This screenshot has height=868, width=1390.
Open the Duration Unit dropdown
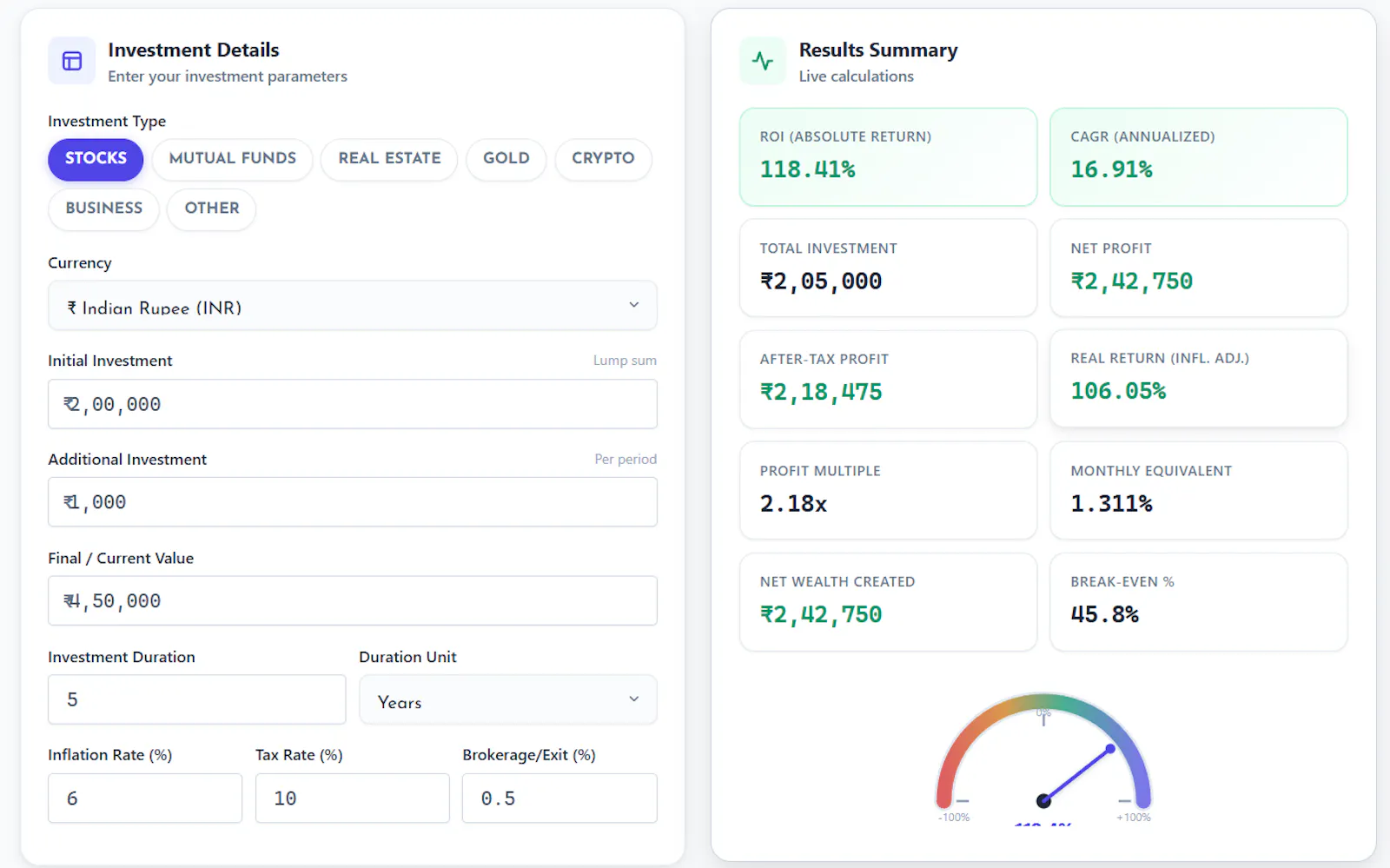pos(508,700)
